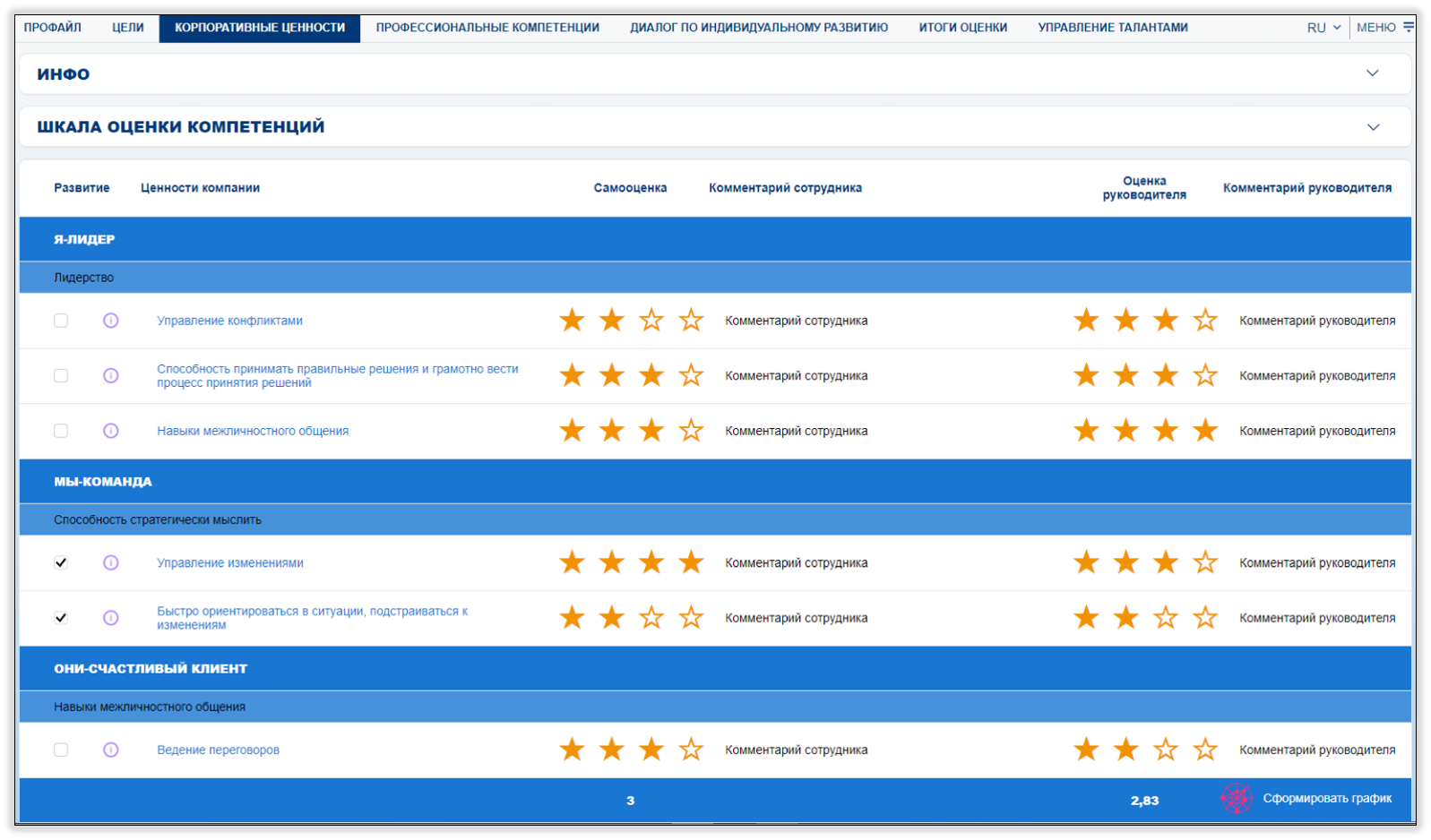Open the Управление конфликтами link
The height and width of the screenshot is (840, 1431).
pos(229,321)
